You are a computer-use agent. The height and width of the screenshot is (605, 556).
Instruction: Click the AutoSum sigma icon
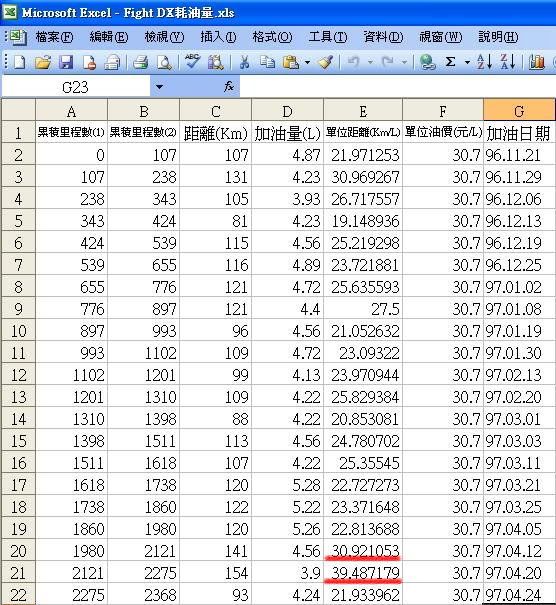tap(450, 62)
